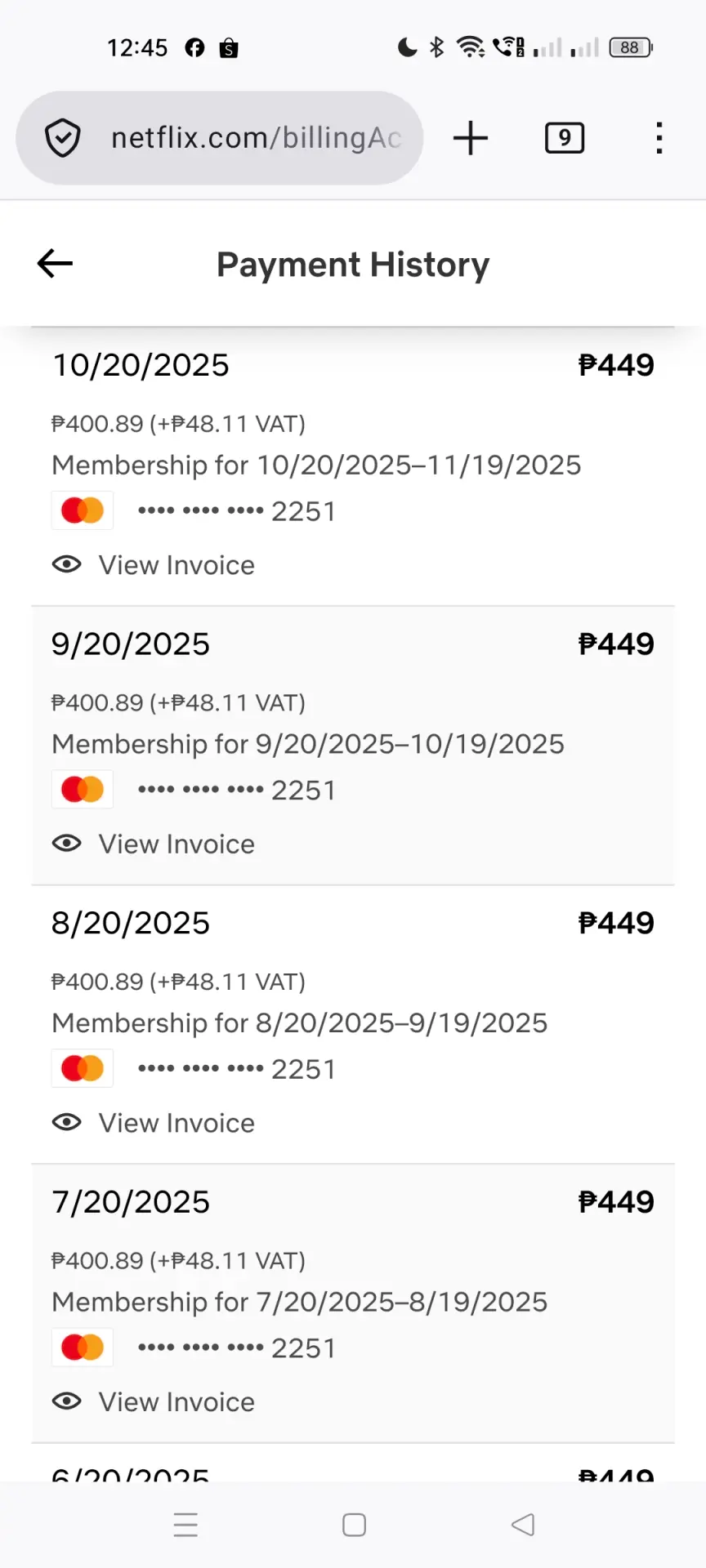Select the 8/20/2025 payment date heading
Image resolution: width=706 pixels, height=1568 pixels.
coord(131,923)
